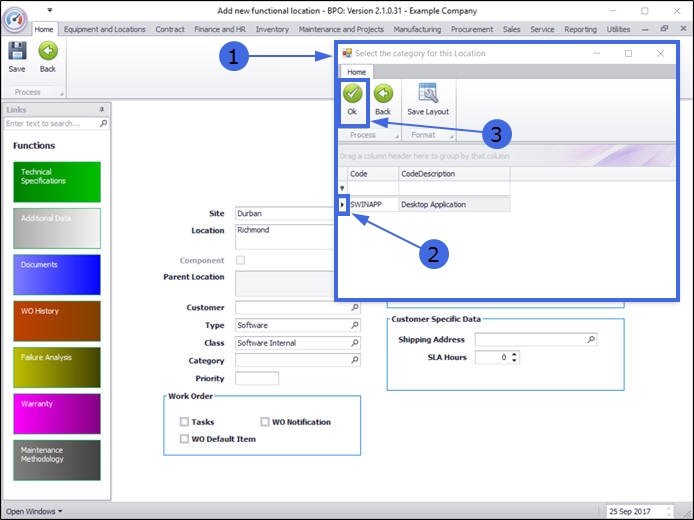This screenshot has width=694, height=520.
Task: Sort by the Code column header
Action: [x=373, y=174]
